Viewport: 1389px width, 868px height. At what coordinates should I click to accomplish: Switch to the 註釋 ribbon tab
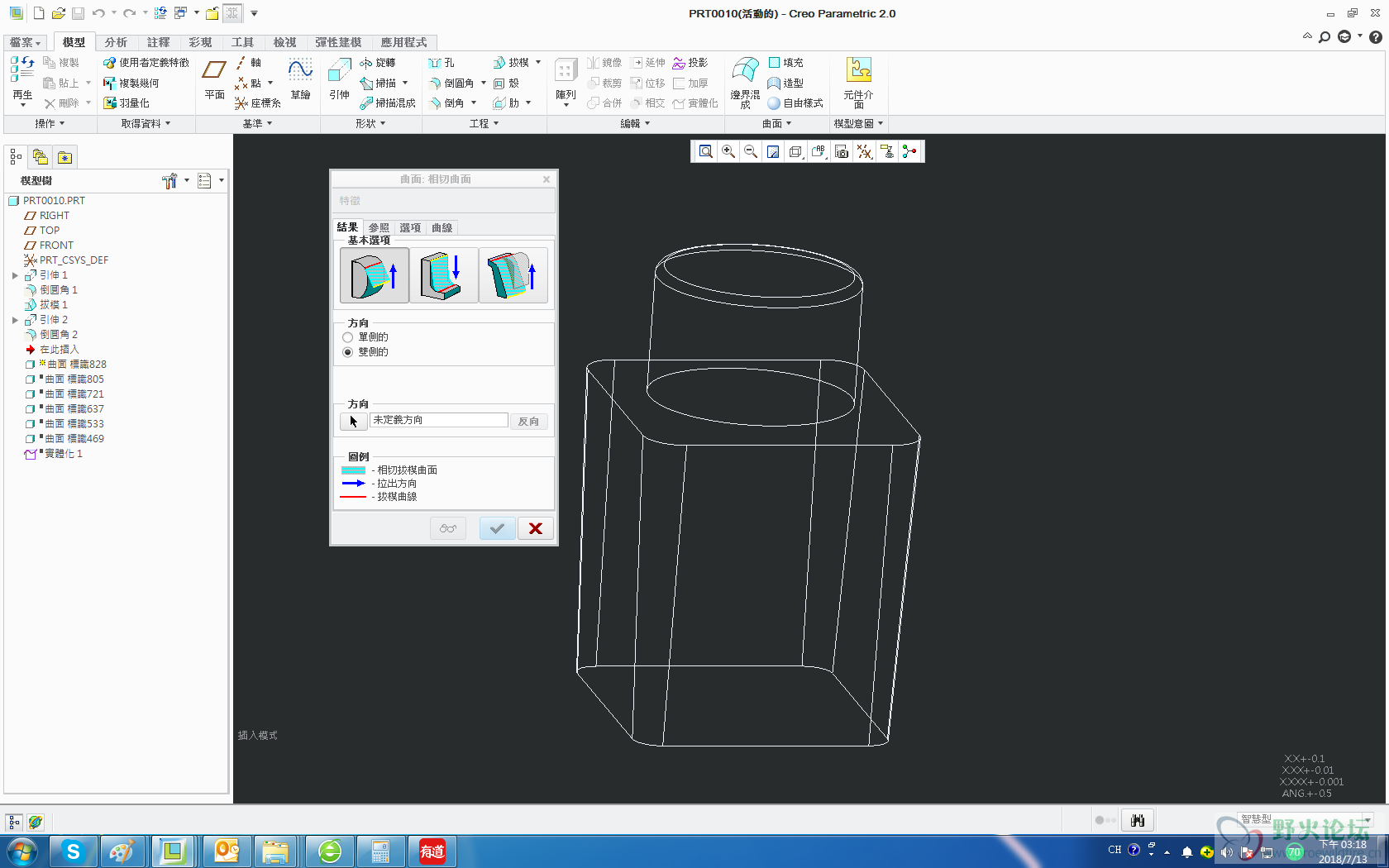[158, 42]
